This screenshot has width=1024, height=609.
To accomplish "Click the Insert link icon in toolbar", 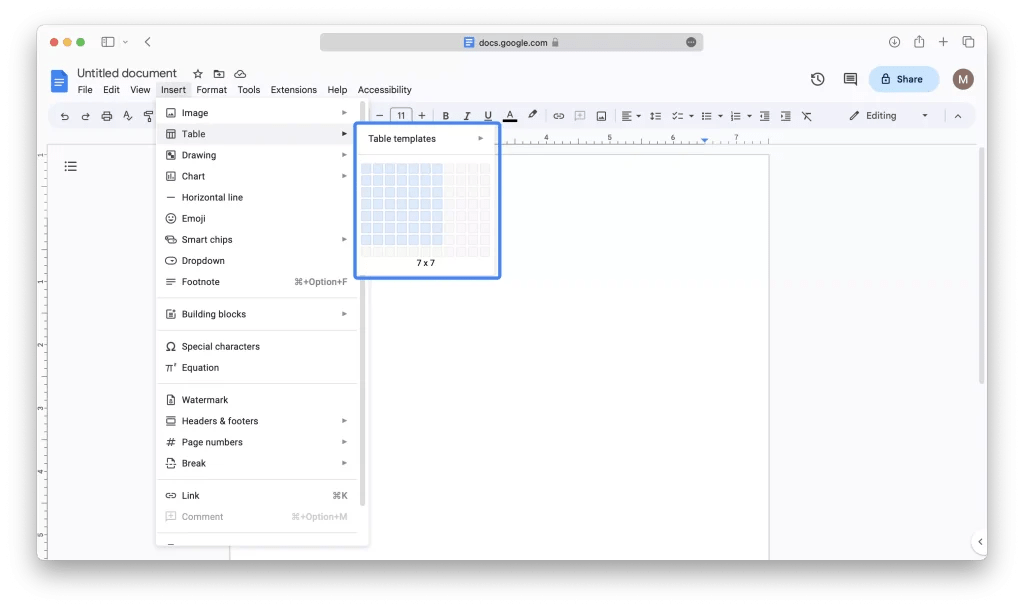I will tap(558, 116).
